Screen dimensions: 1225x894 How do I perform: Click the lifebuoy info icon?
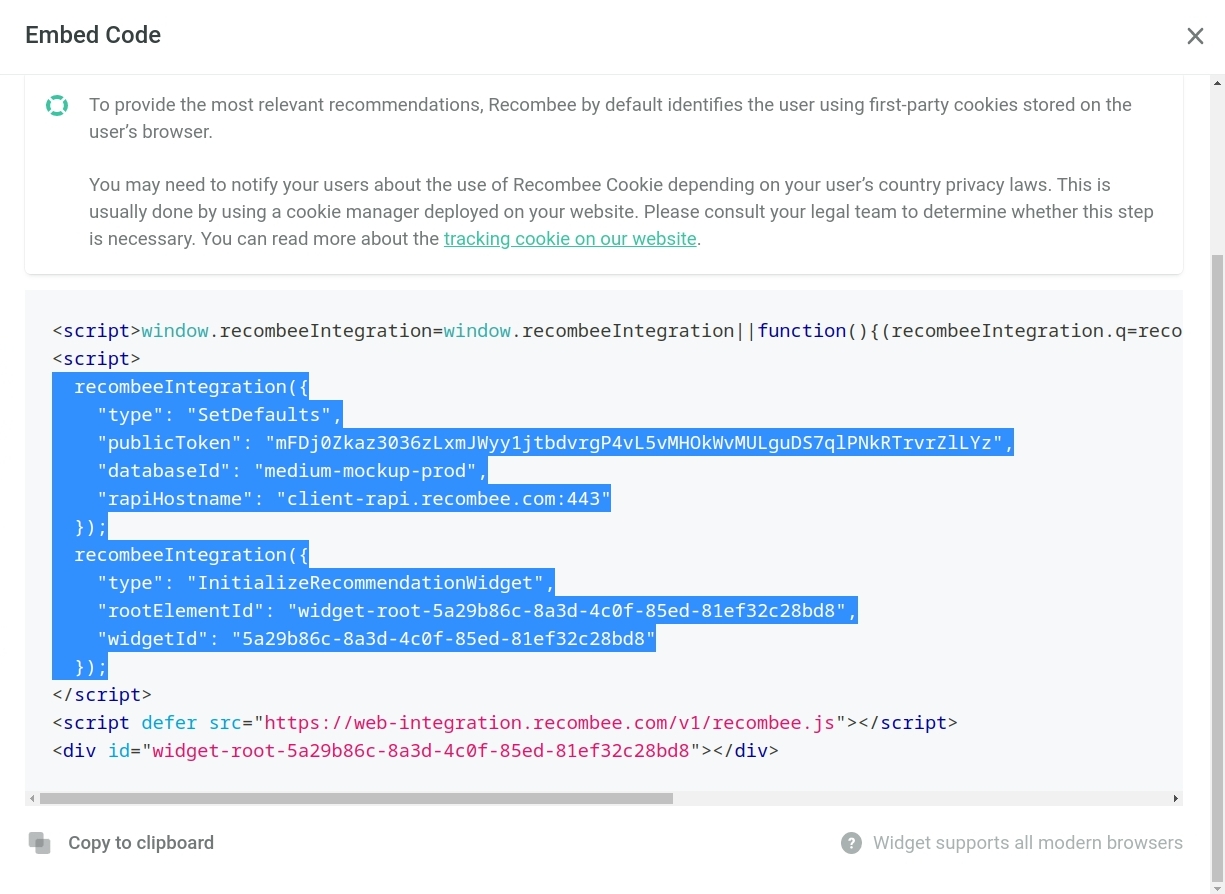57,105
